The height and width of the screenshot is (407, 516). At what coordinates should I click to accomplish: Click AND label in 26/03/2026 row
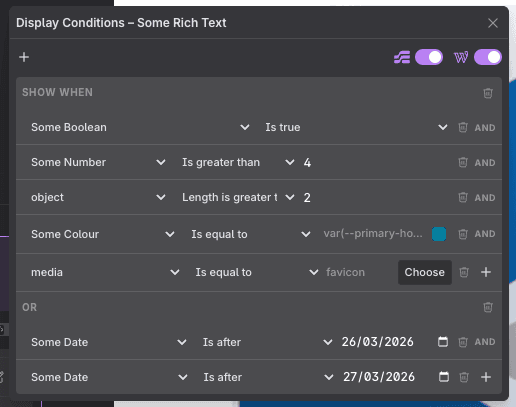point(485,342)
